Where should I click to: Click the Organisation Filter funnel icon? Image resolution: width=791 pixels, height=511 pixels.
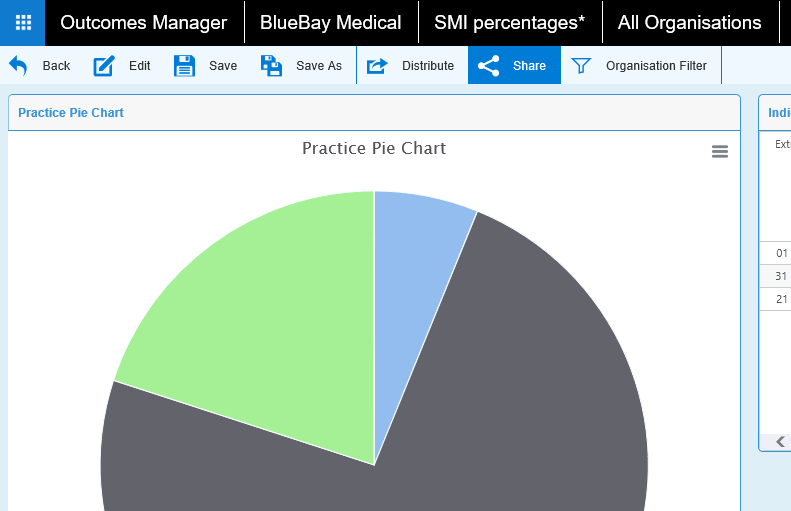581,66
